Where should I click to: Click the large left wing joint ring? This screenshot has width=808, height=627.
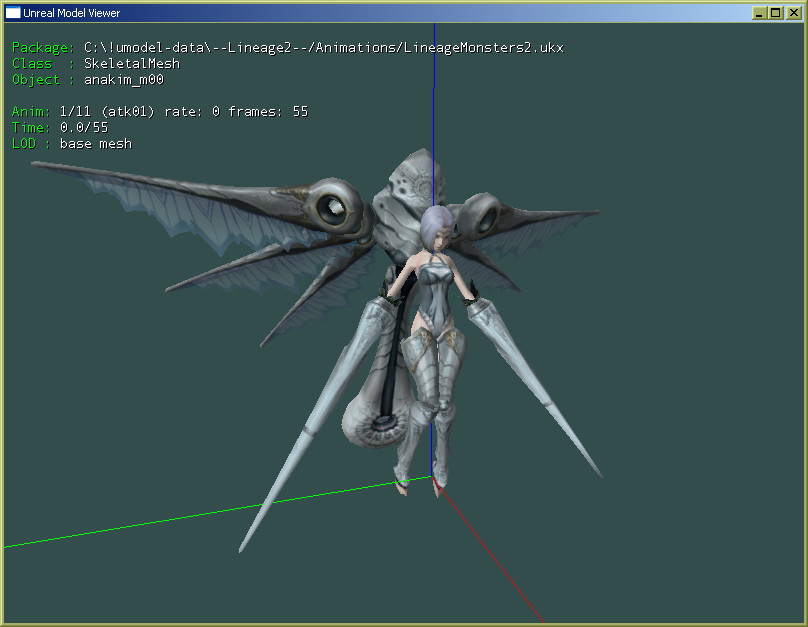coord(332,208)
